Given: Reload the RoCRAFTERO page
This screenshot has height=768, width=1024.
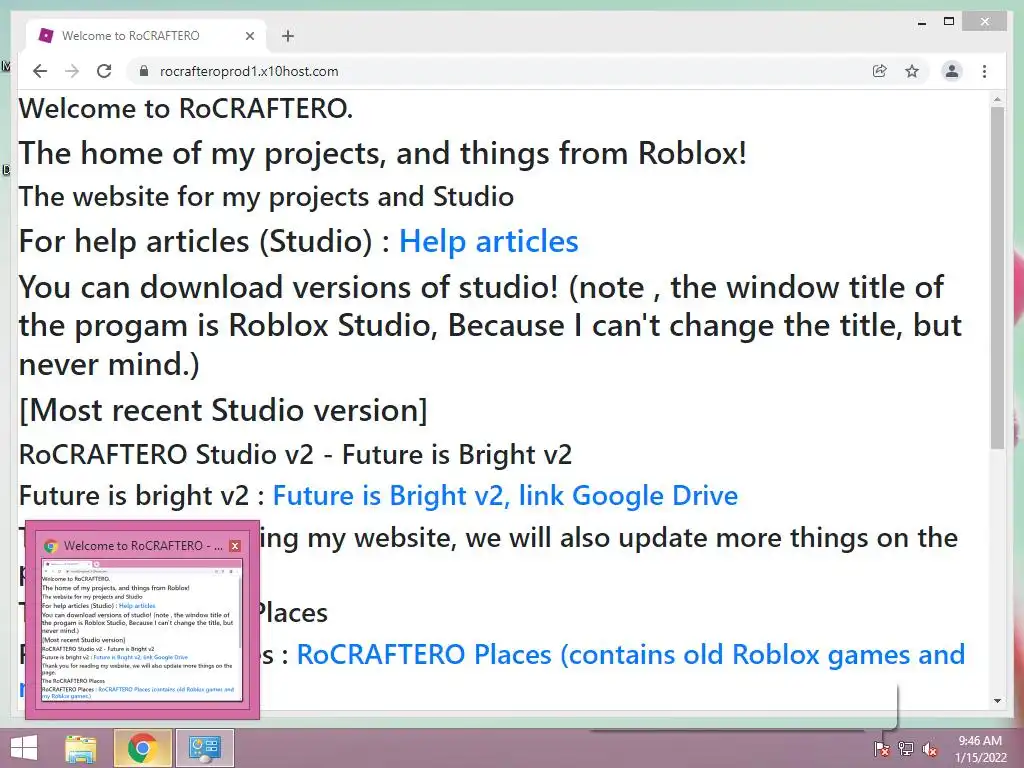Looking at the screenshot, I should tap(104, 71).
